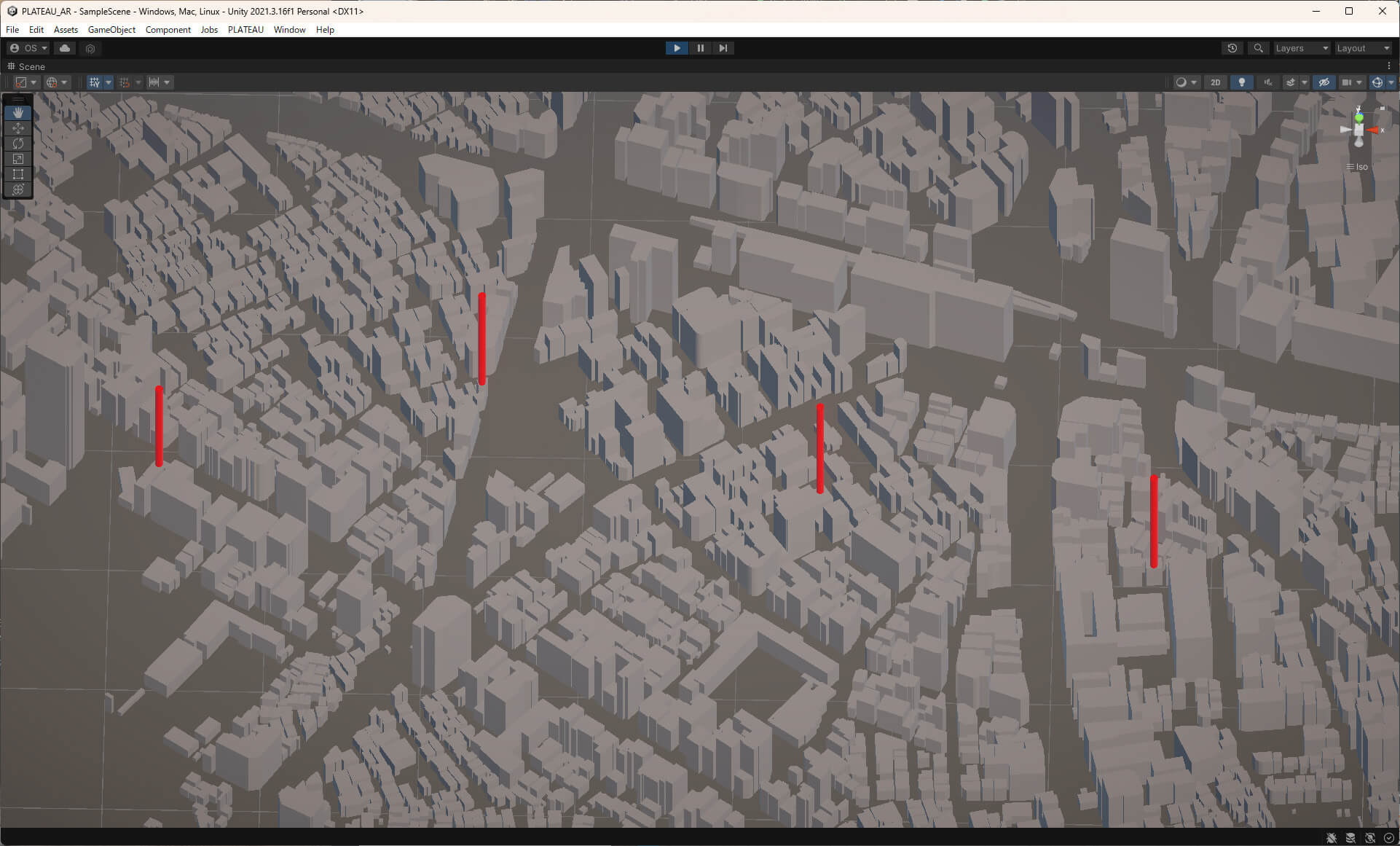Click the cache server status icon
The image size is (1400, 846).
pos(1350,838)
